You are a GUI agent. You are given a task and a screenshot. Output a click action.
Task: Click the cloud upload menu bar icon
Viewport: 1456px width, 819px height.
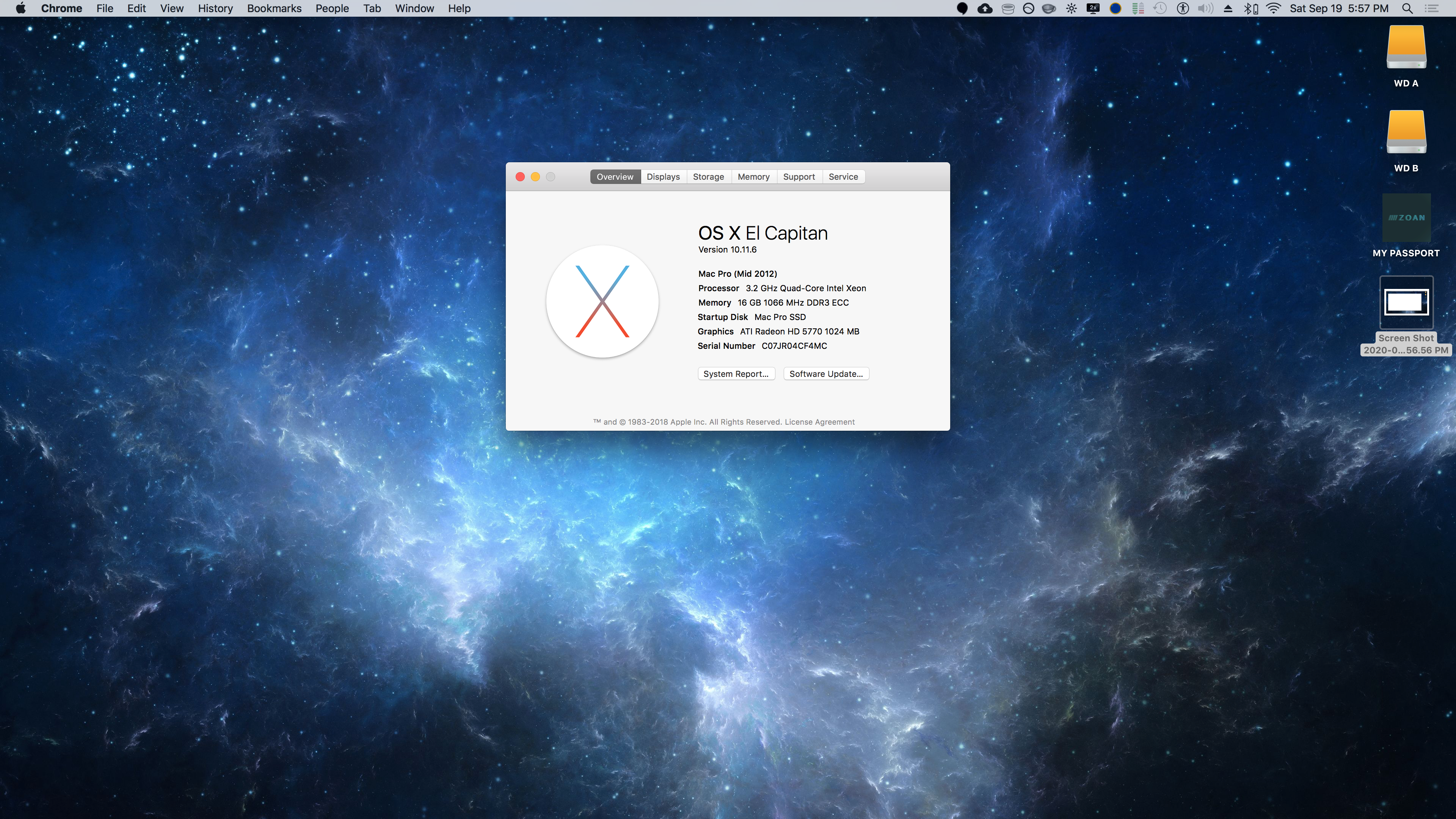click(985, 8)
